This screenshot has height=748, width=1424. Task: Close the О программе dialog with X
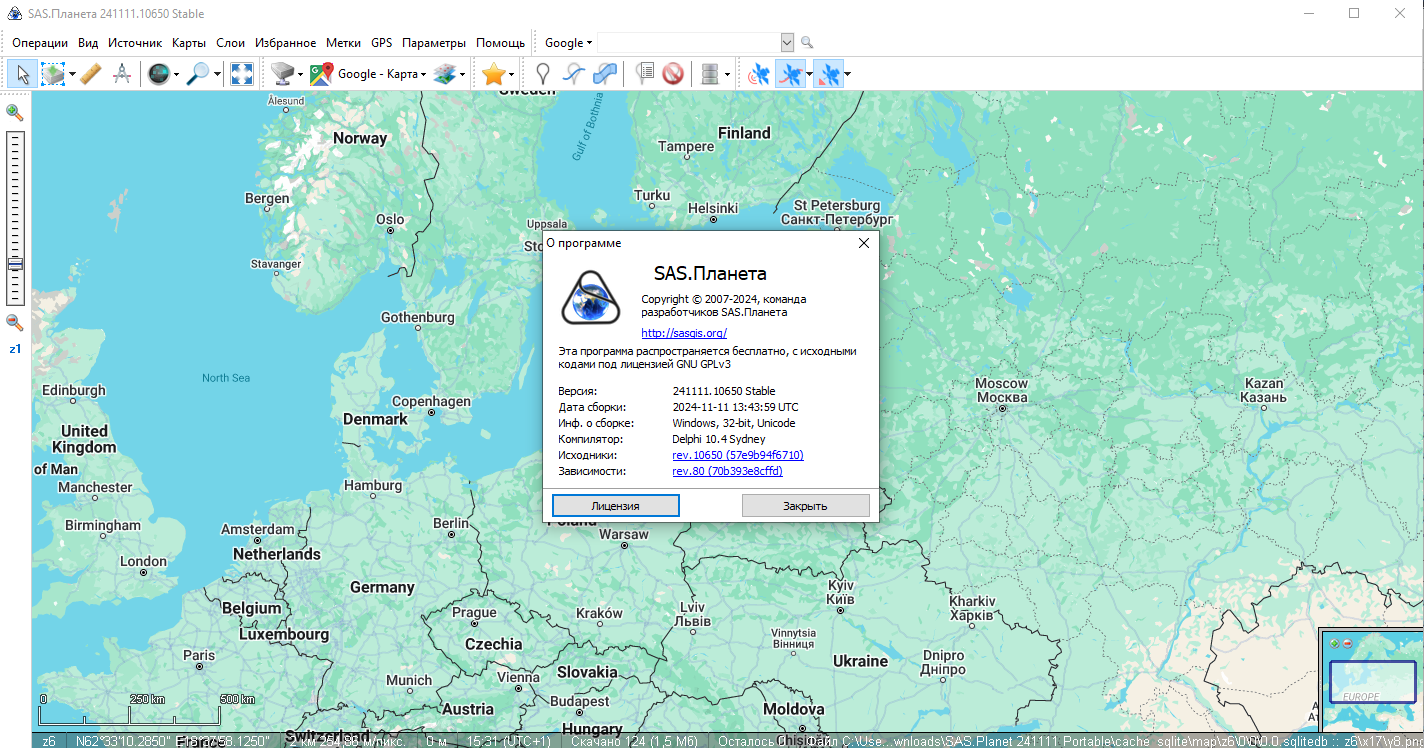(864, 243)
